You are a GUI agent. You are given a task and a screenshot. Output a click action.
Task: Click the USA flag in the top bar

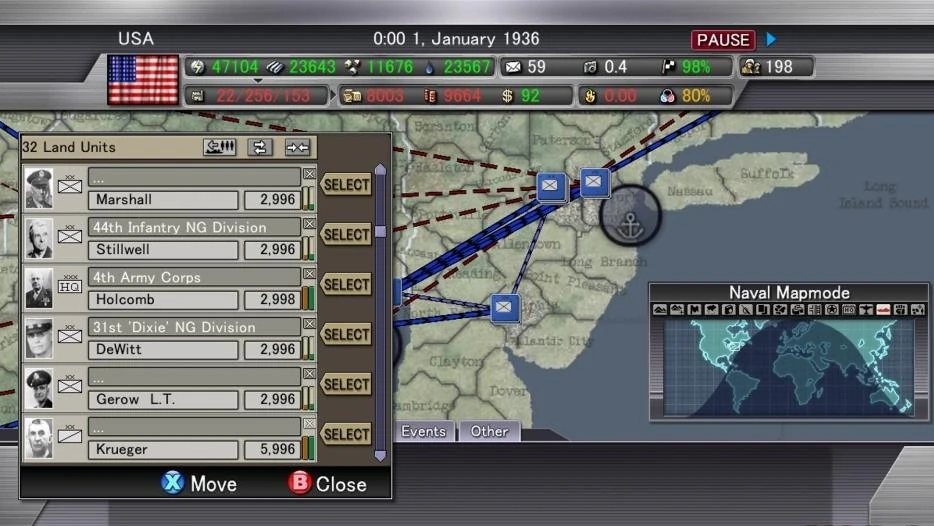144,80
